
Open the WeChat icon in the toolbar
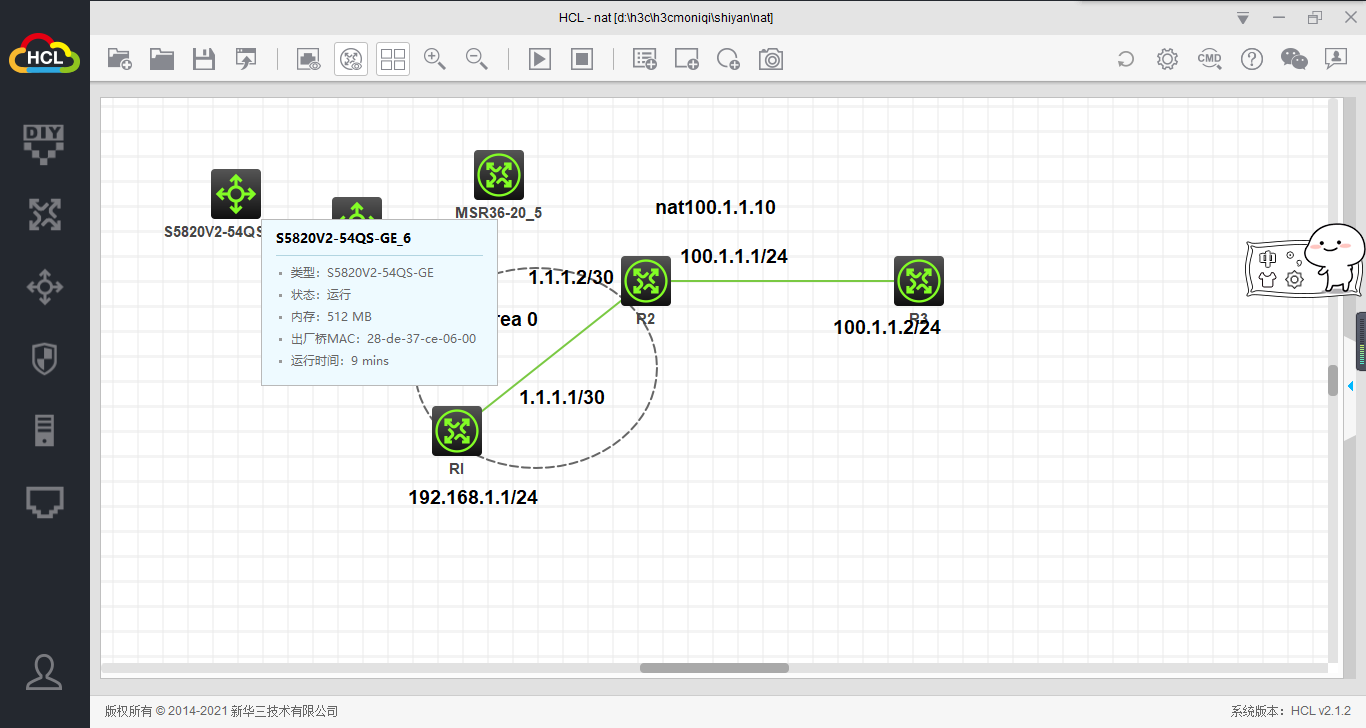click(1294, 59)
